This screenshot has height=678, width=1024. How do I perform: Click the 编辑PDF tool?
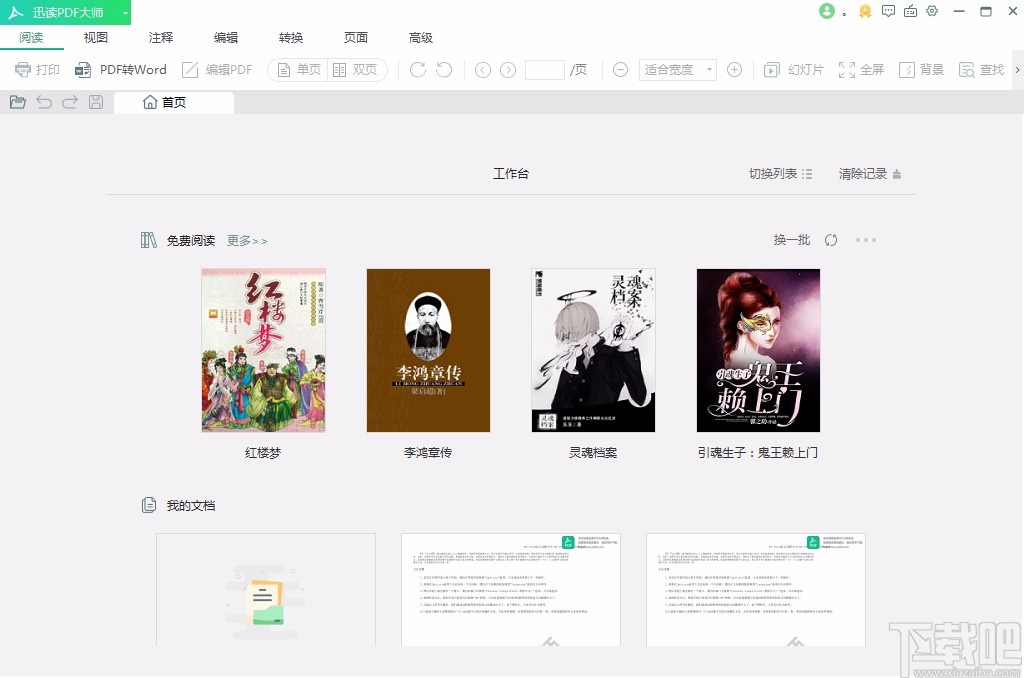tap(217, 69)
